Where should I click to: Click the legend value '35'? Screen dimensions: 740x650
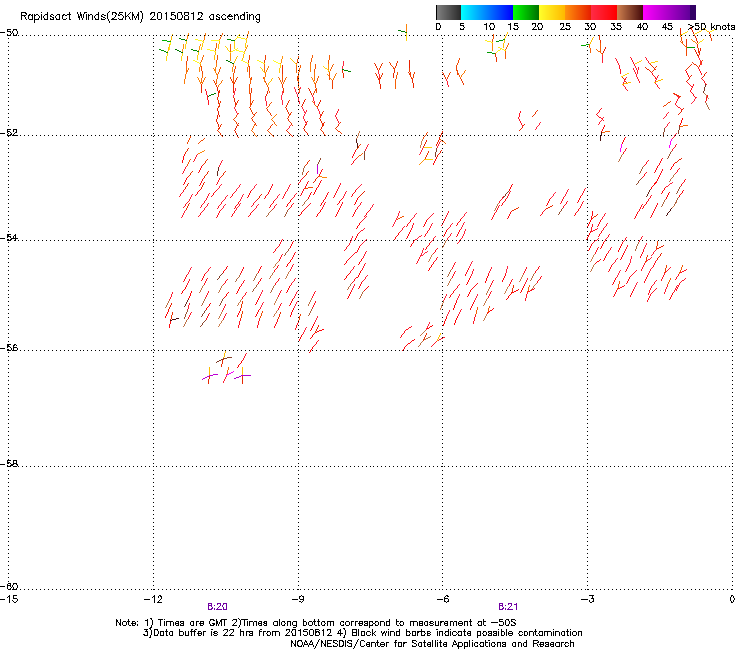coord(616,27)
